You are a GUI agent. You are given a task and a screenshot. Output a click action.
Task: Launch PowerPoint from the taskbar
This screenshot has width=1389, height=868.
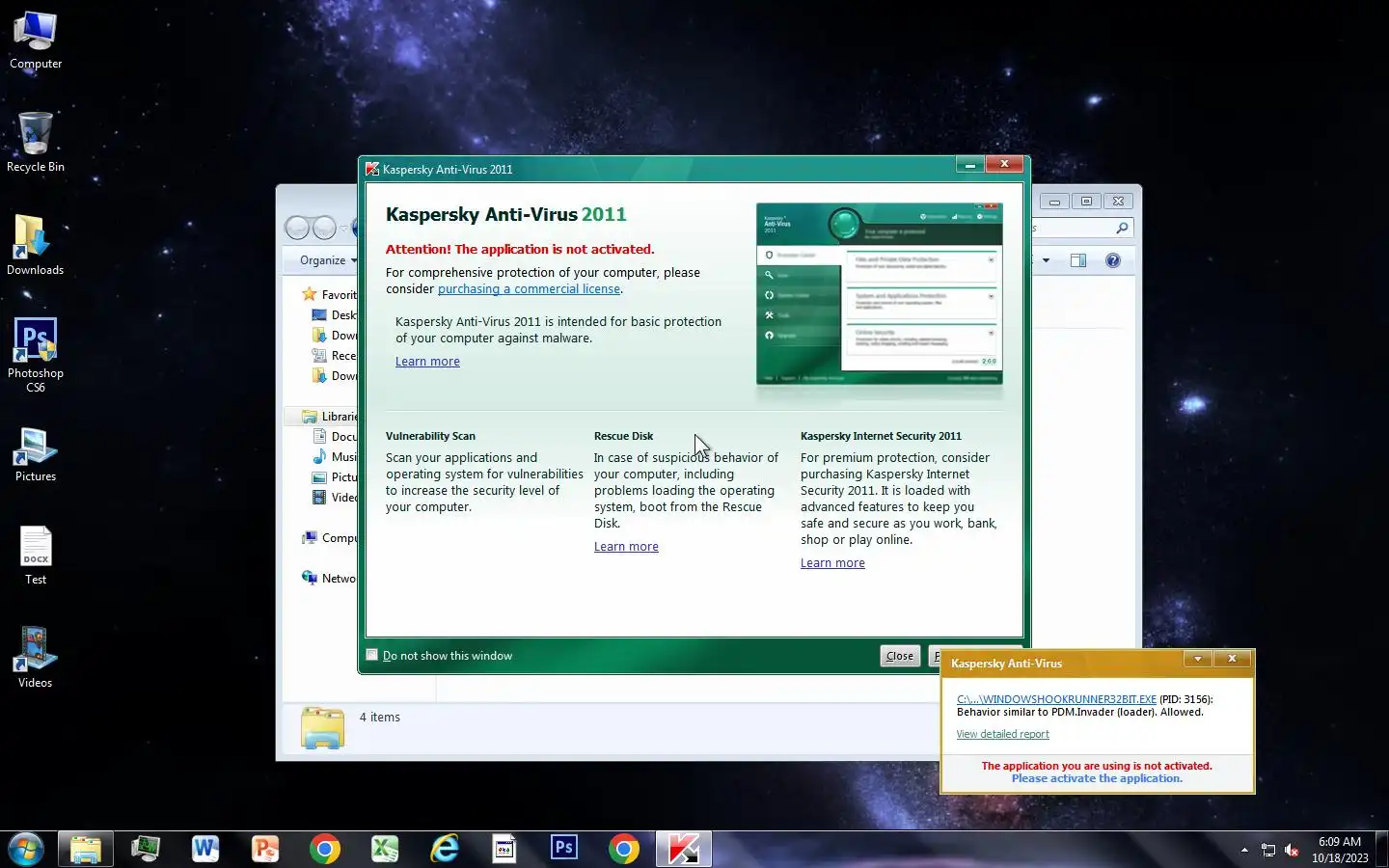tap(265, 850)
